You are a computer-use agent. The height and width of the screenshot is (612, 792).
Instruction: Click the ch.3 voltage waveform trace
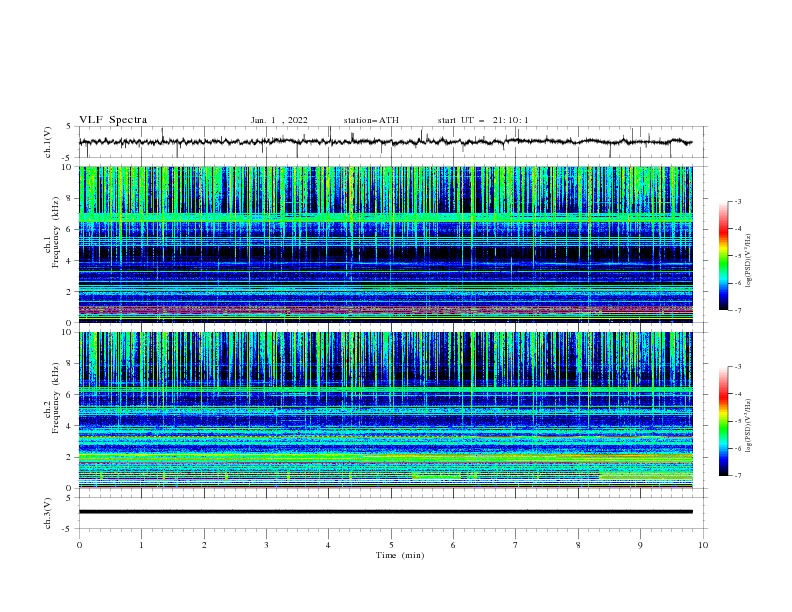click(x=385, y=512)
